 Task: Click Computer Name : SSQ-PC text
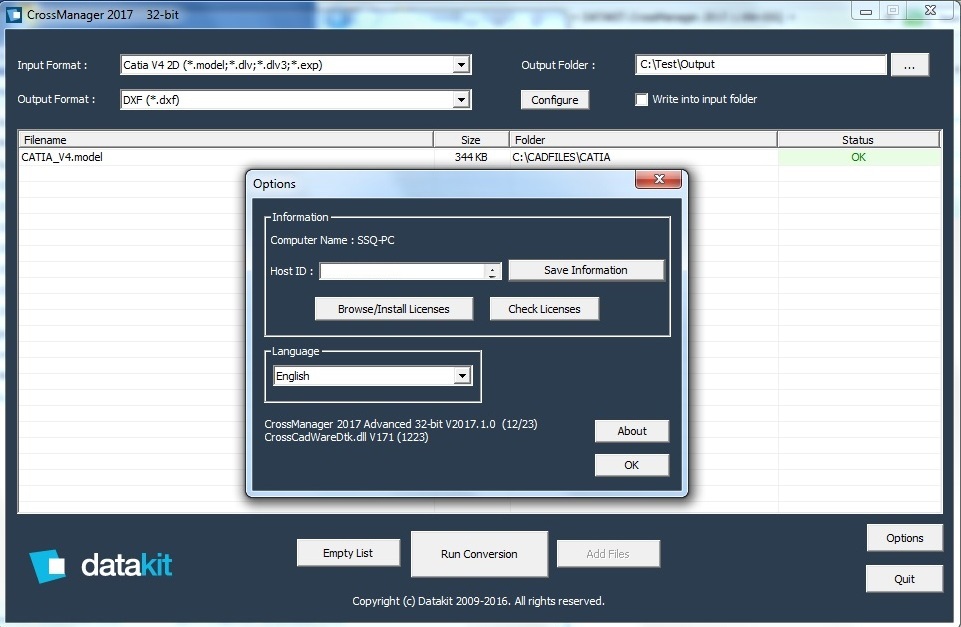click(332, 240)
